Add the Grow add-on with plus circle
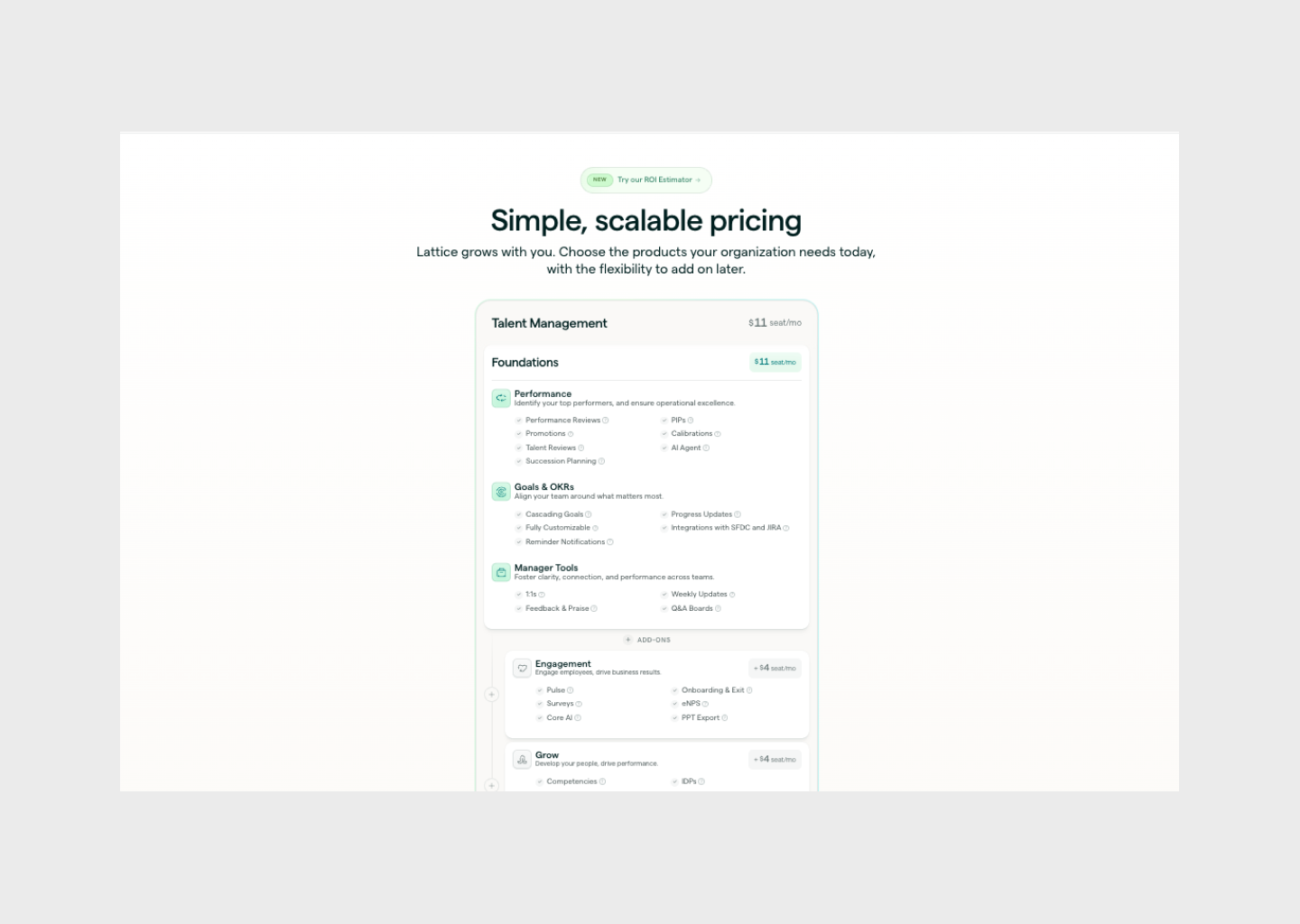Viewport: 1300px width, 924px height. click(492, 786)
